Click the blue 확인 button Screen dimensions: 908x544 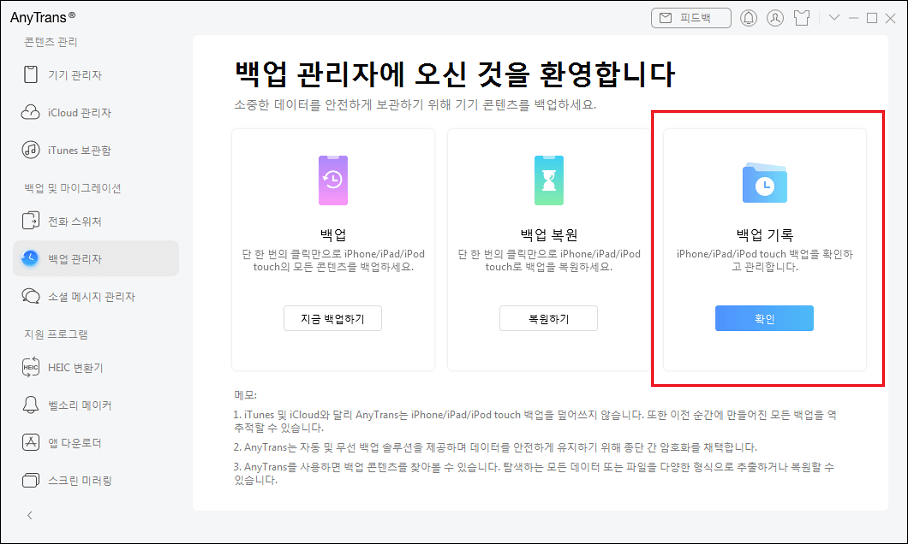pyautogui.click(x=764, y=318)
